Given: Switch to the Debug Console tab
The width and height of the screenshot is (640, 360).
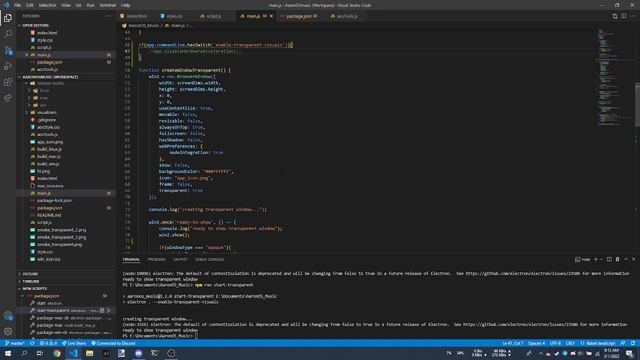Looking at the screenshot, I should tap(209, 260).
